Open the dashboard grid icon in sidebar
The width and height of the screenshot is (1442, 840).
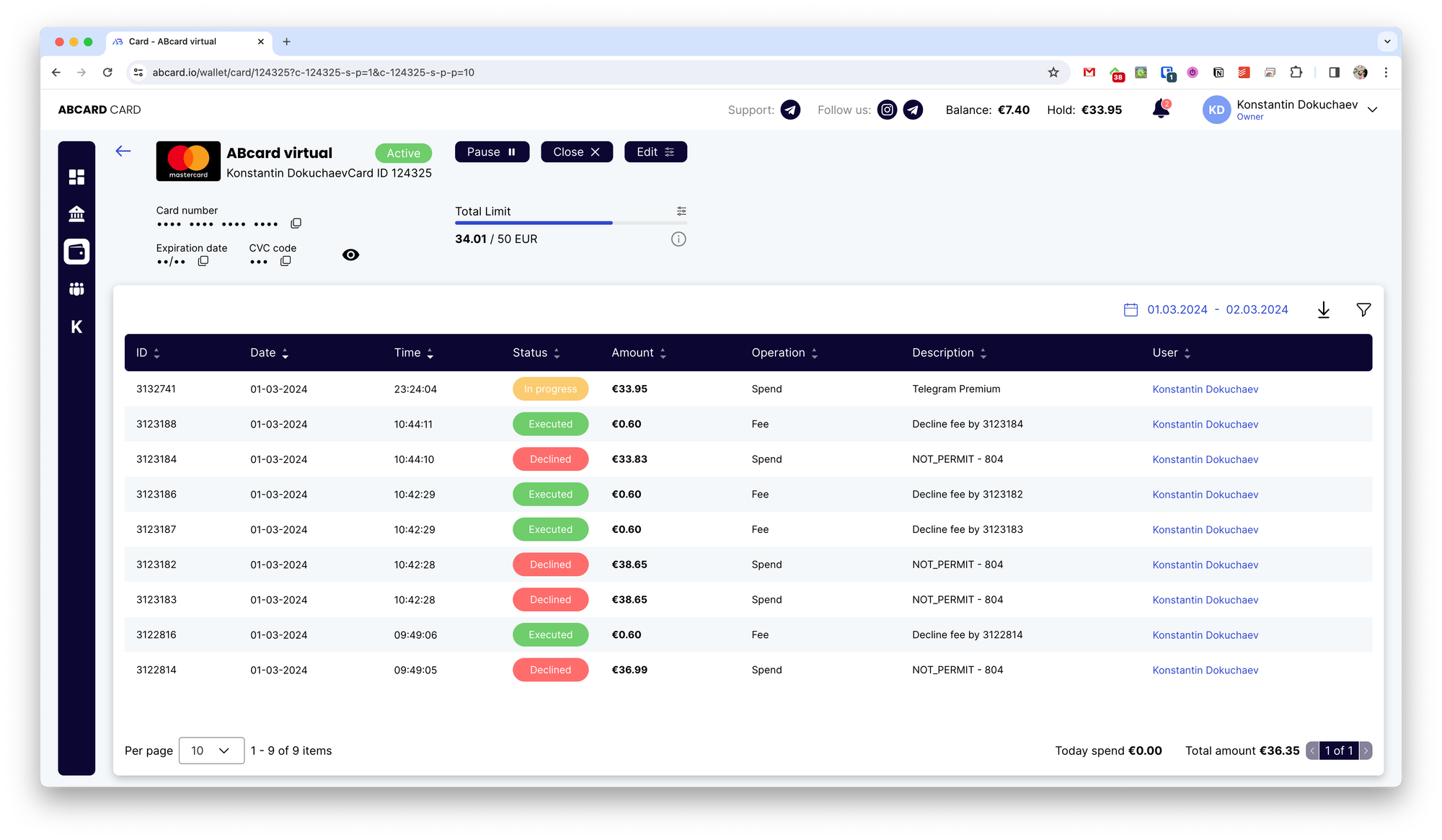click(76, 177)
